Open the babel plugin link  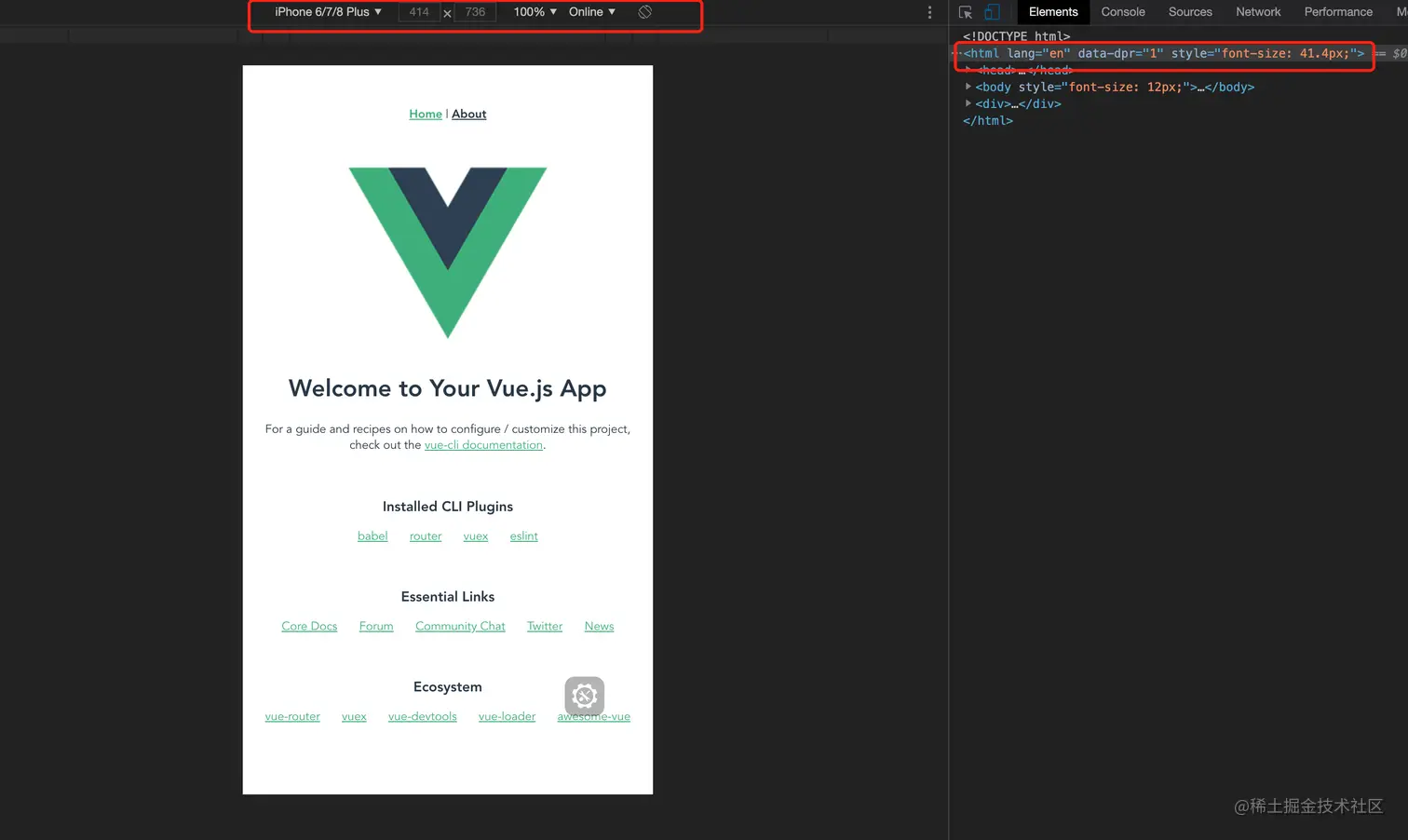(372, 536)
